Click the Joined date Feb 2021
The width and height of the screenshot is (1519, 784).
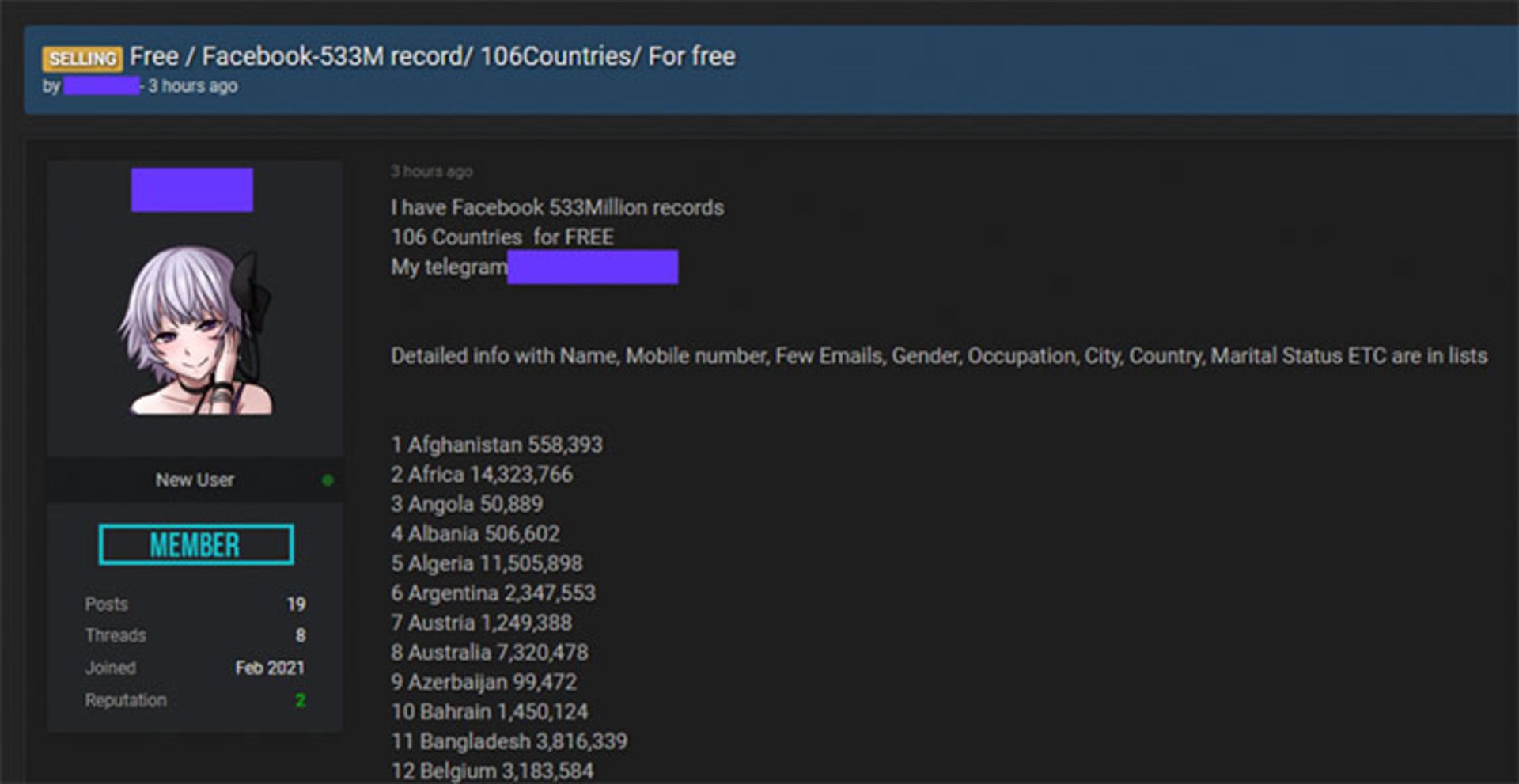(x=269, y=668)
